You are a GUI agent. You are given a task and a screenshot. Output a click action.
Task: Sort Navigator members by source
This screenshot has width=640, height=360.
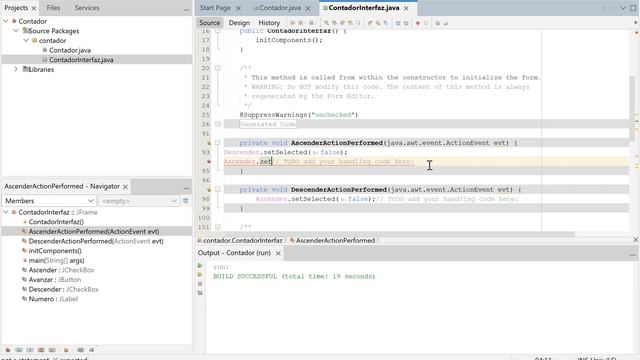91,350
